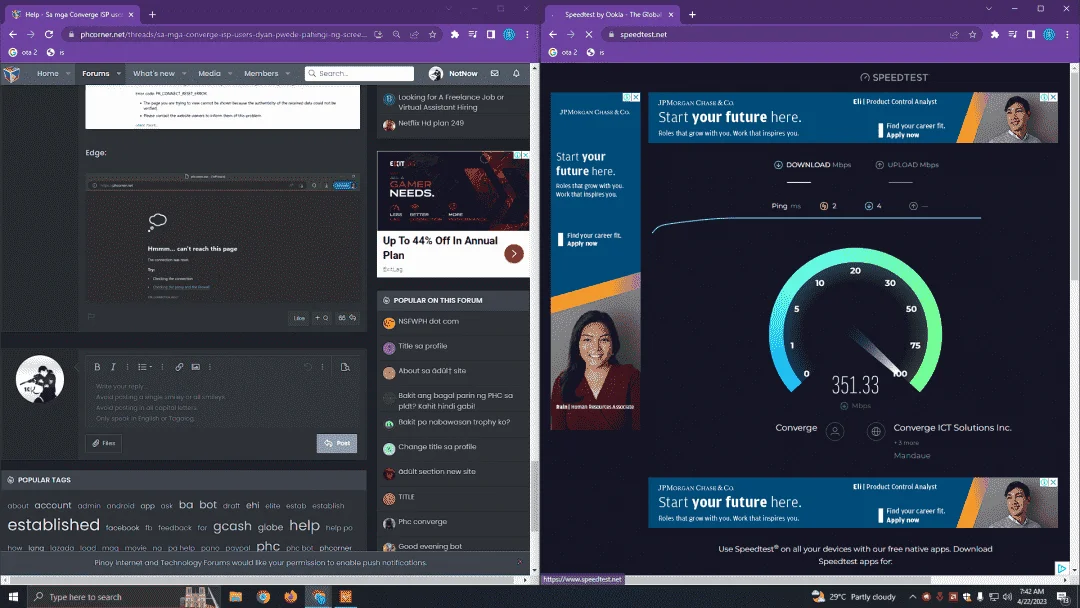Screen dimensions: 1080x608
Task: Click the globe server icon beside Converge ICT Solutions
Action: tap(875, 432)
